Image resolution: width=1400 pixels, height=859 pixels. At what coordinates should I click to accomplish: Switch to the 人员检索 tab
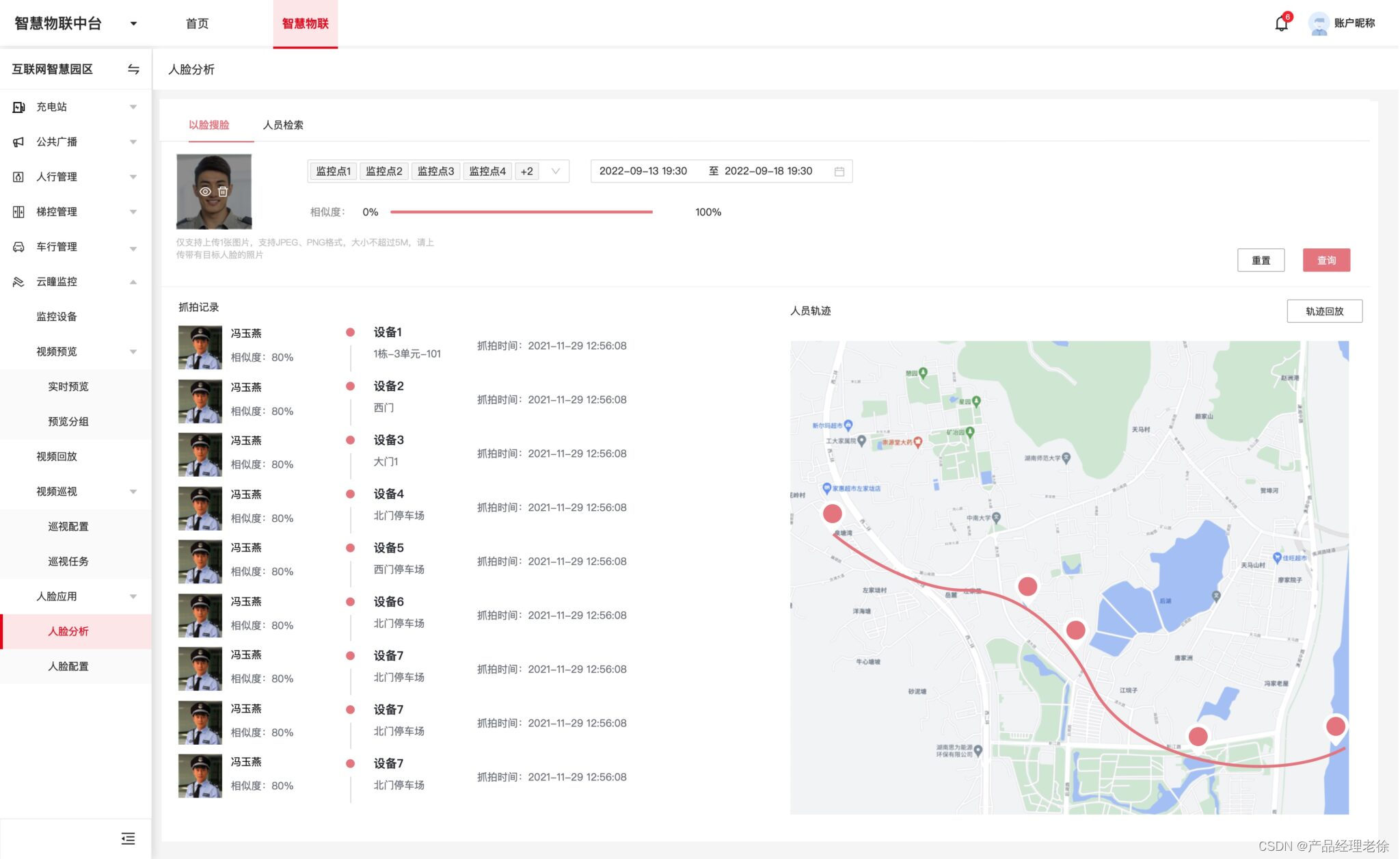click(x=283, y=125)
